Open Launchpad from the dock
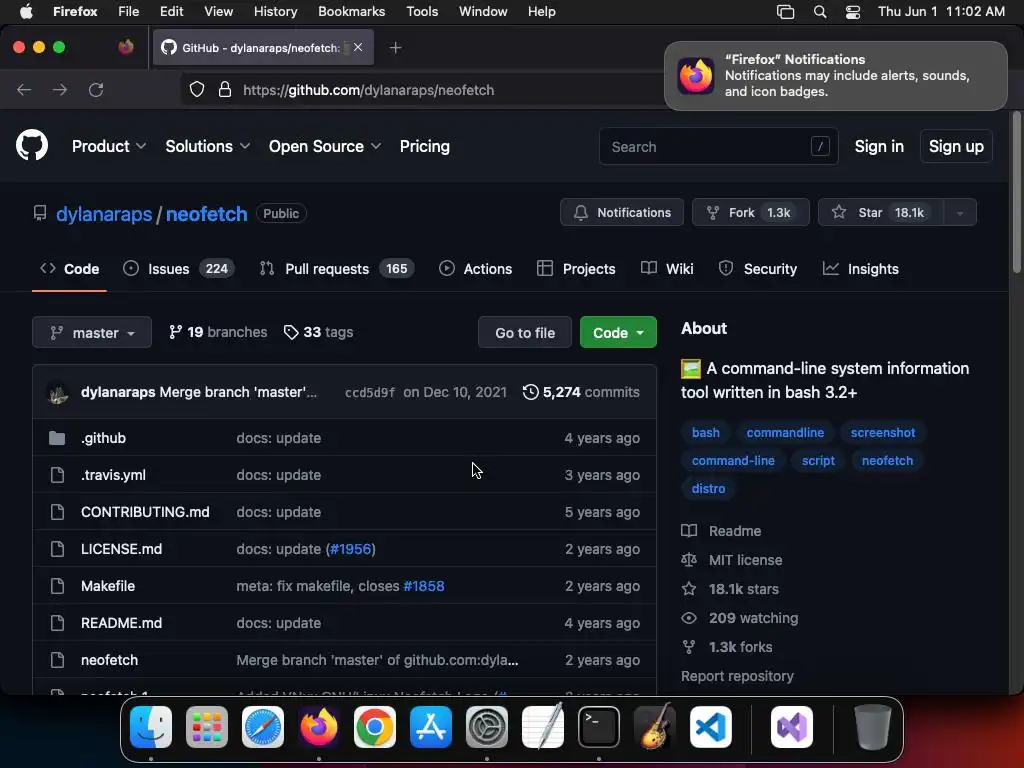This screenshot has width=1024, height=768. 207,727
